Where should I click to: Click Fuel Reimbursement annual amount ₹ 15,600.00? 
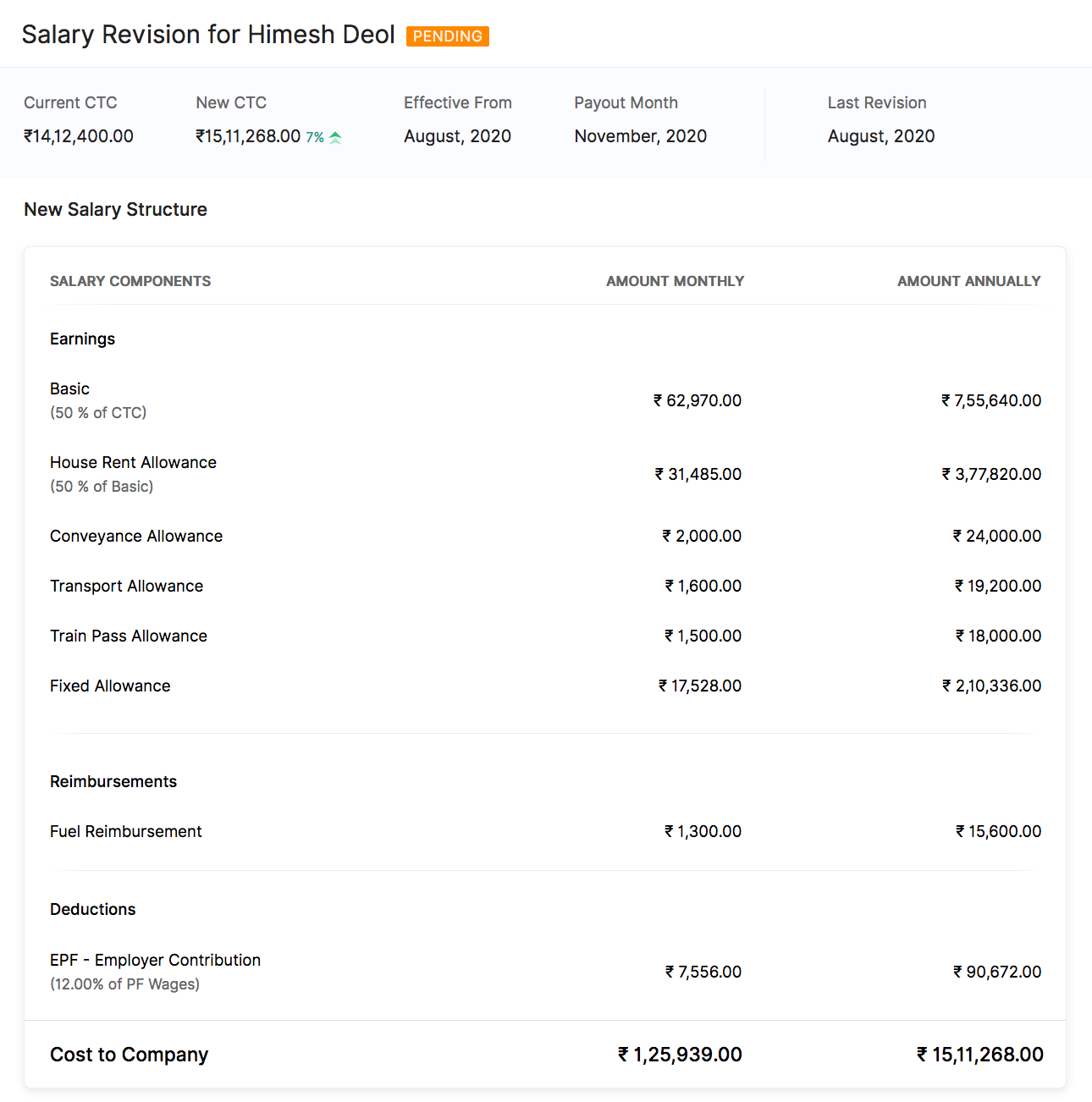click(x=999, y=831)
